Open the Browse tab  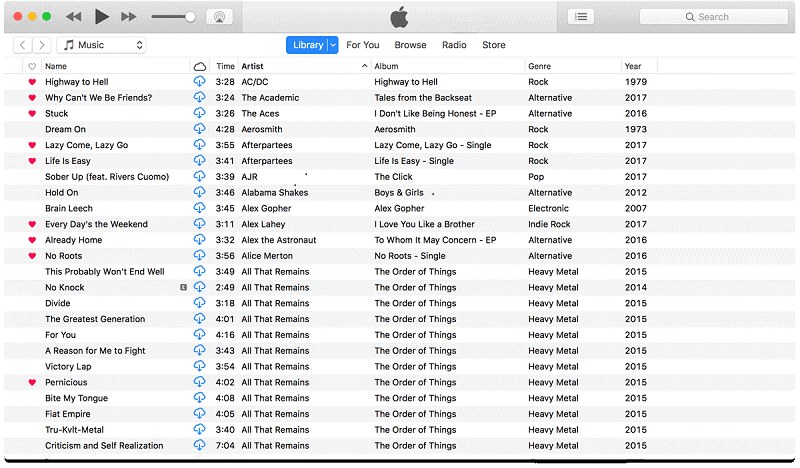(x=410, y=45)
